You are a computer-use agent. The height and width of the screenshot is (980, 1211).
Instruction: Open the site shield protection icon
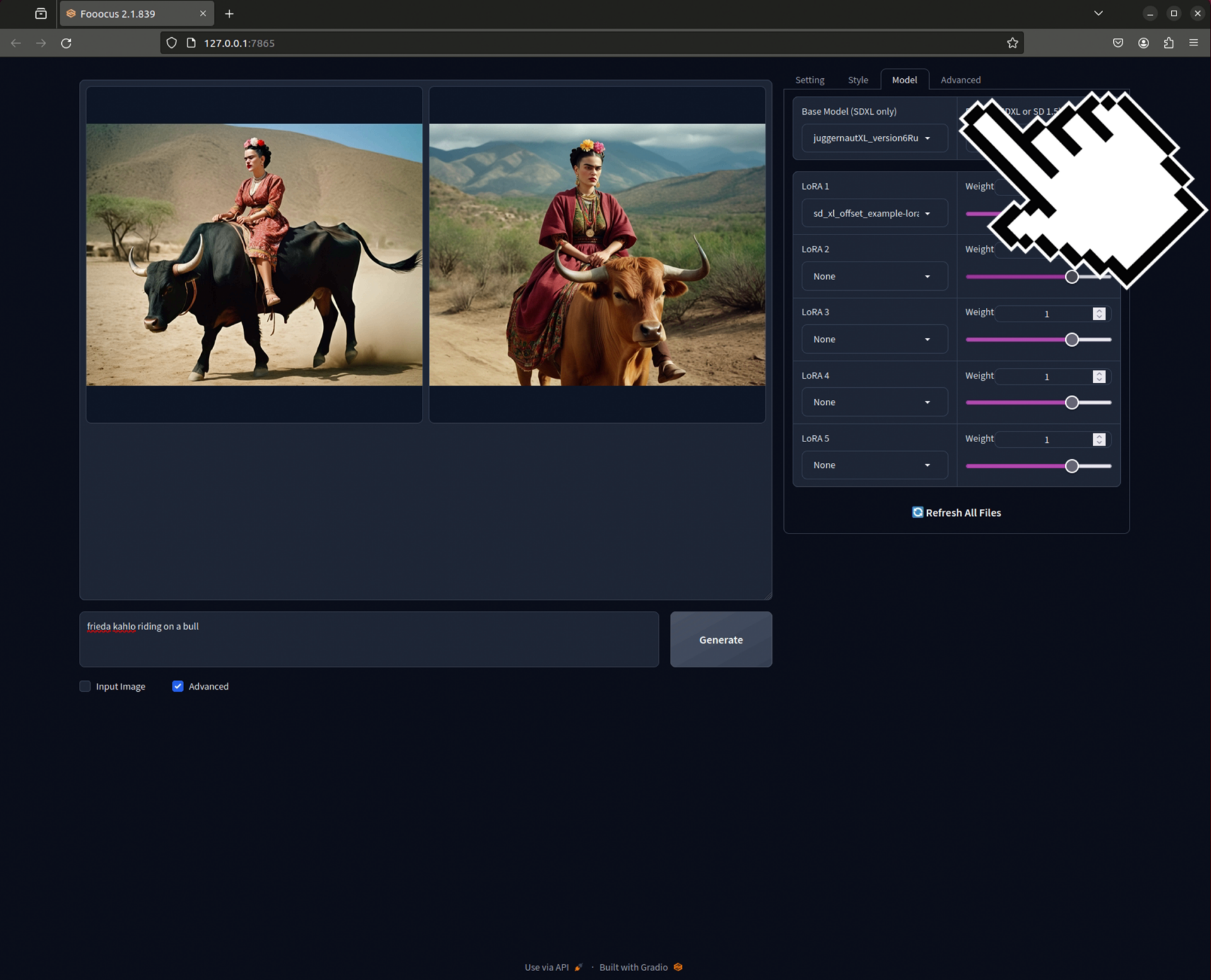tap(172, 43)
